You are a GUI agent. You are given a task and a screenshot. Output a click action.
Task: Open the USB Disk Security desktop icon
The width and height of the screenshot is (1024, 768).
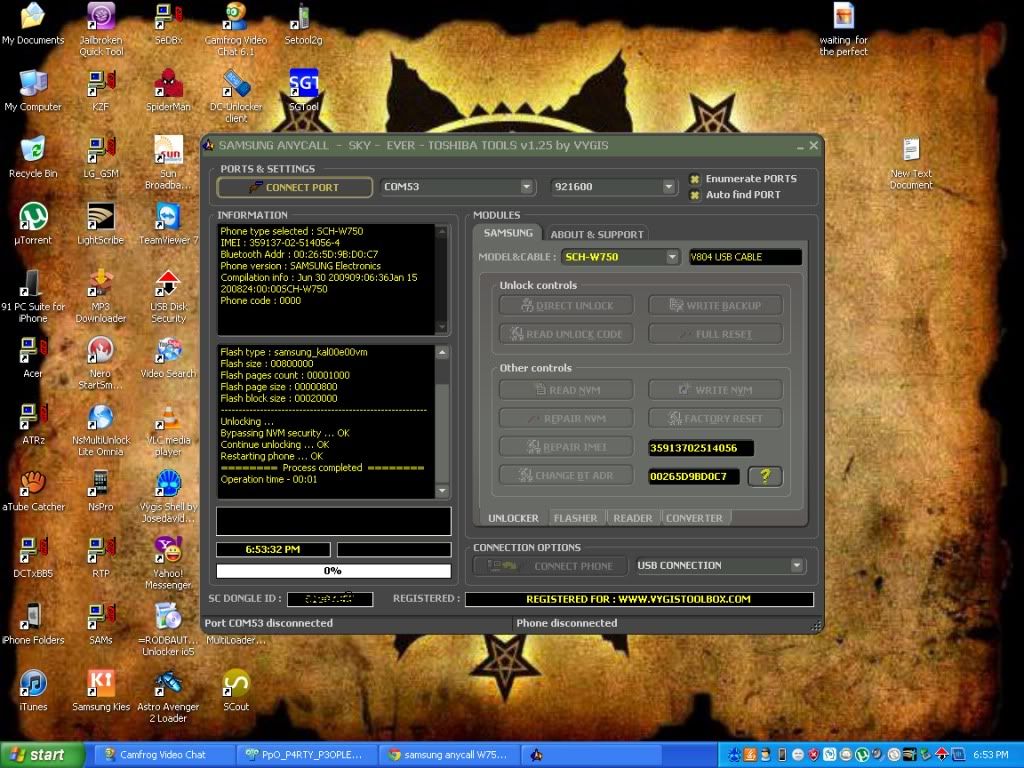tap(168, 296)
